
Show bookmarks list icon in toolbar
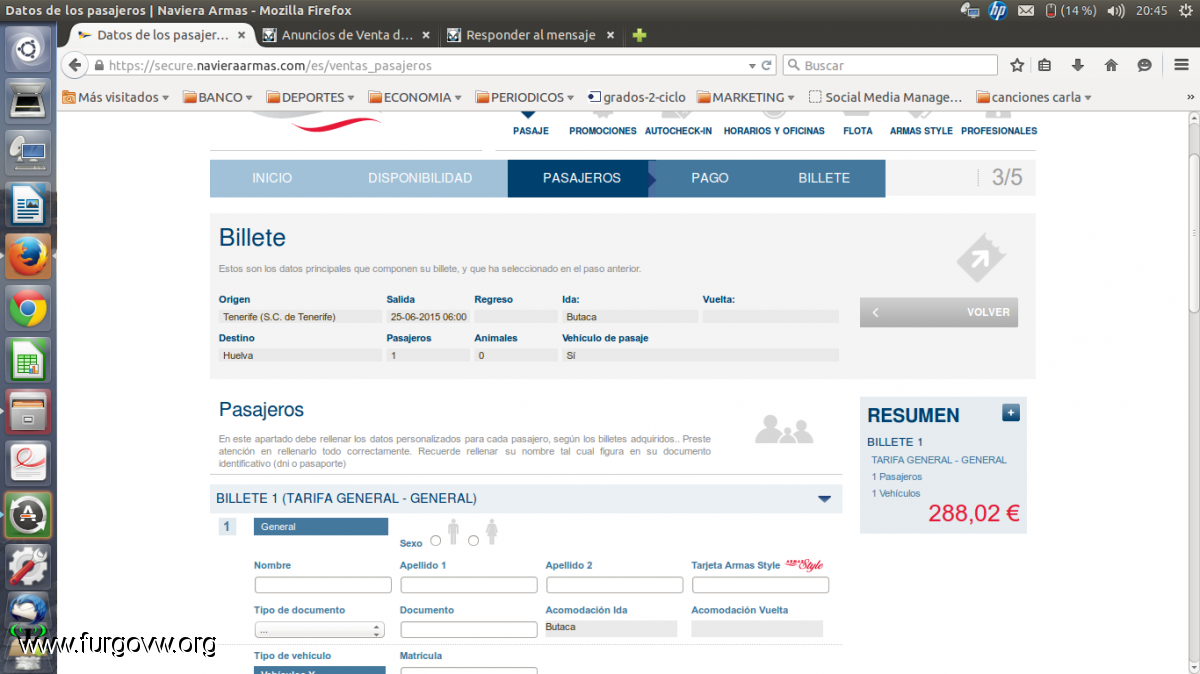pyautogui.click(x=1045, y=65)
